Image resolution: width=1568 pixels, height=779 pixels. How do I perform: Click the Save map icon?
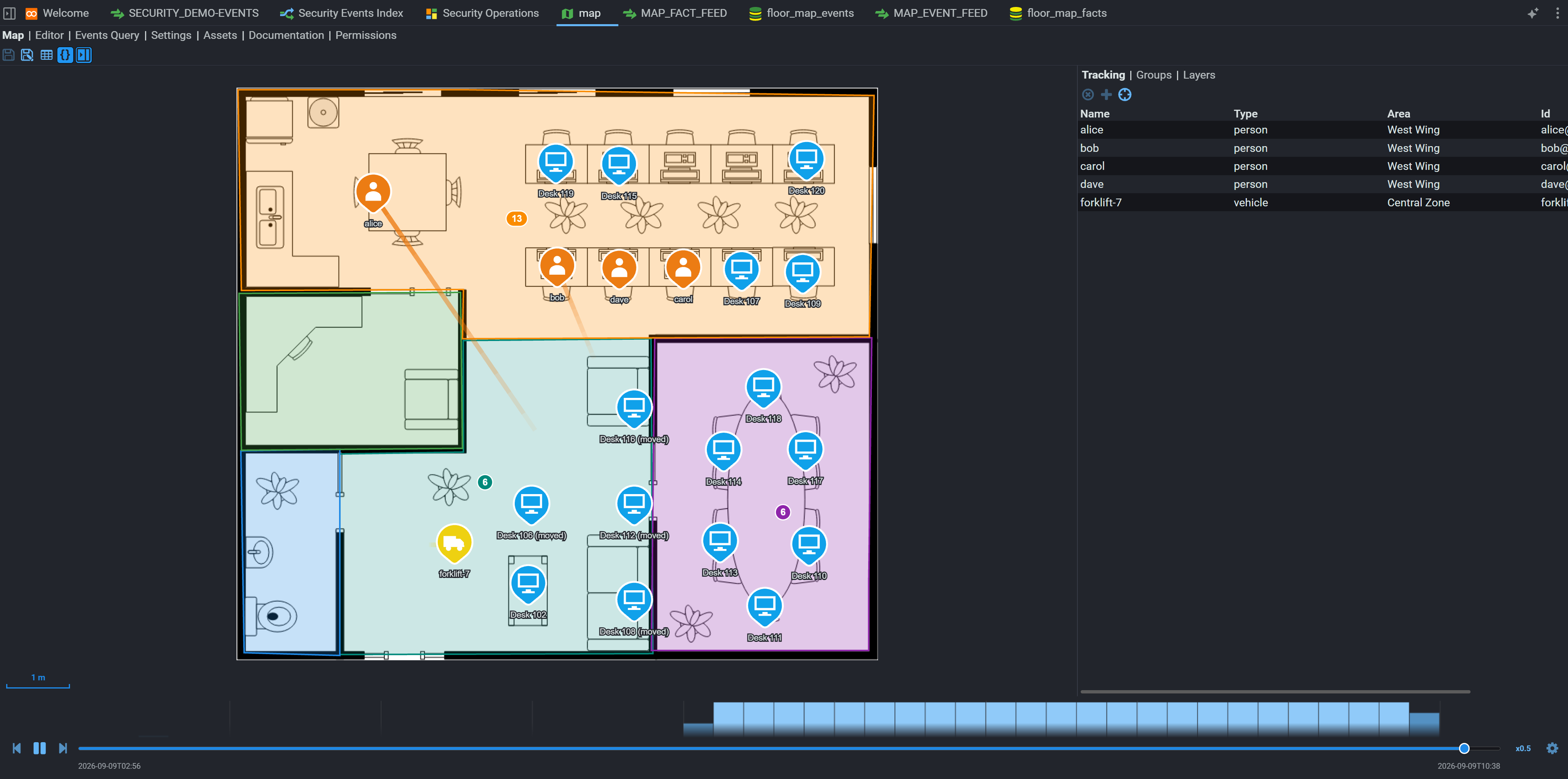[9, 55]
